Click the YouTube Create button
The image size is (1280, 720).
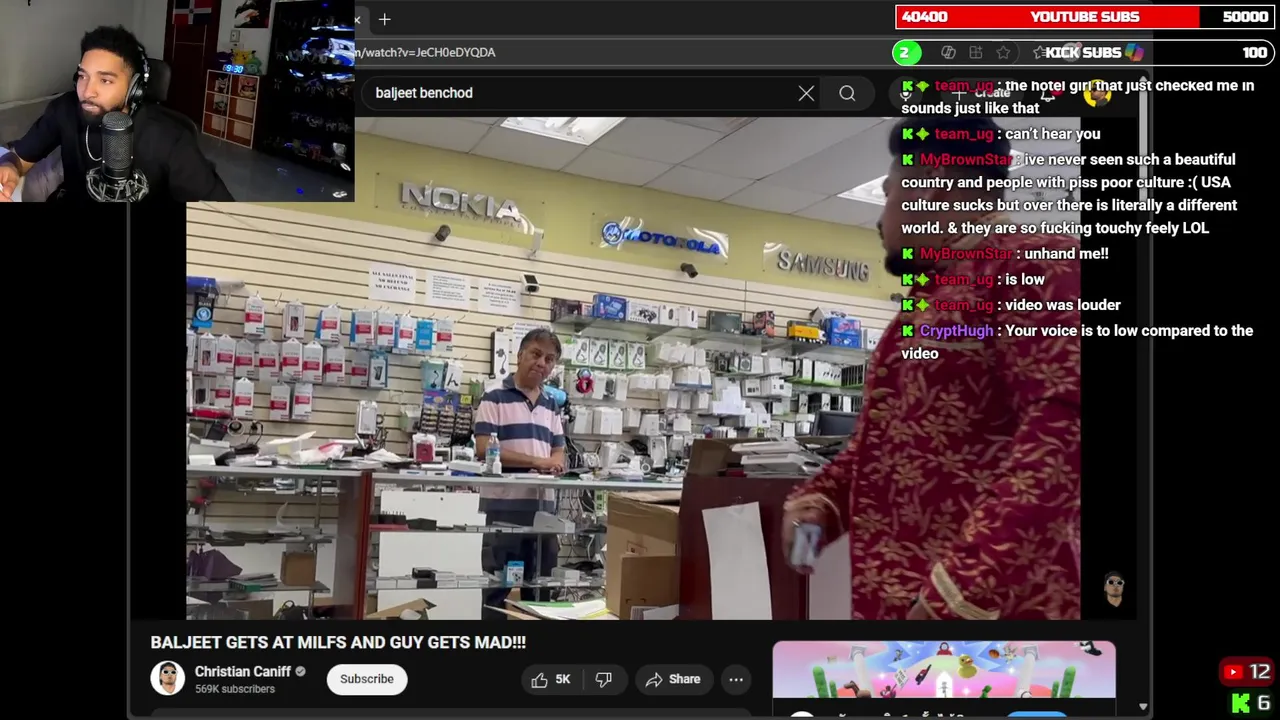(982, 93)
